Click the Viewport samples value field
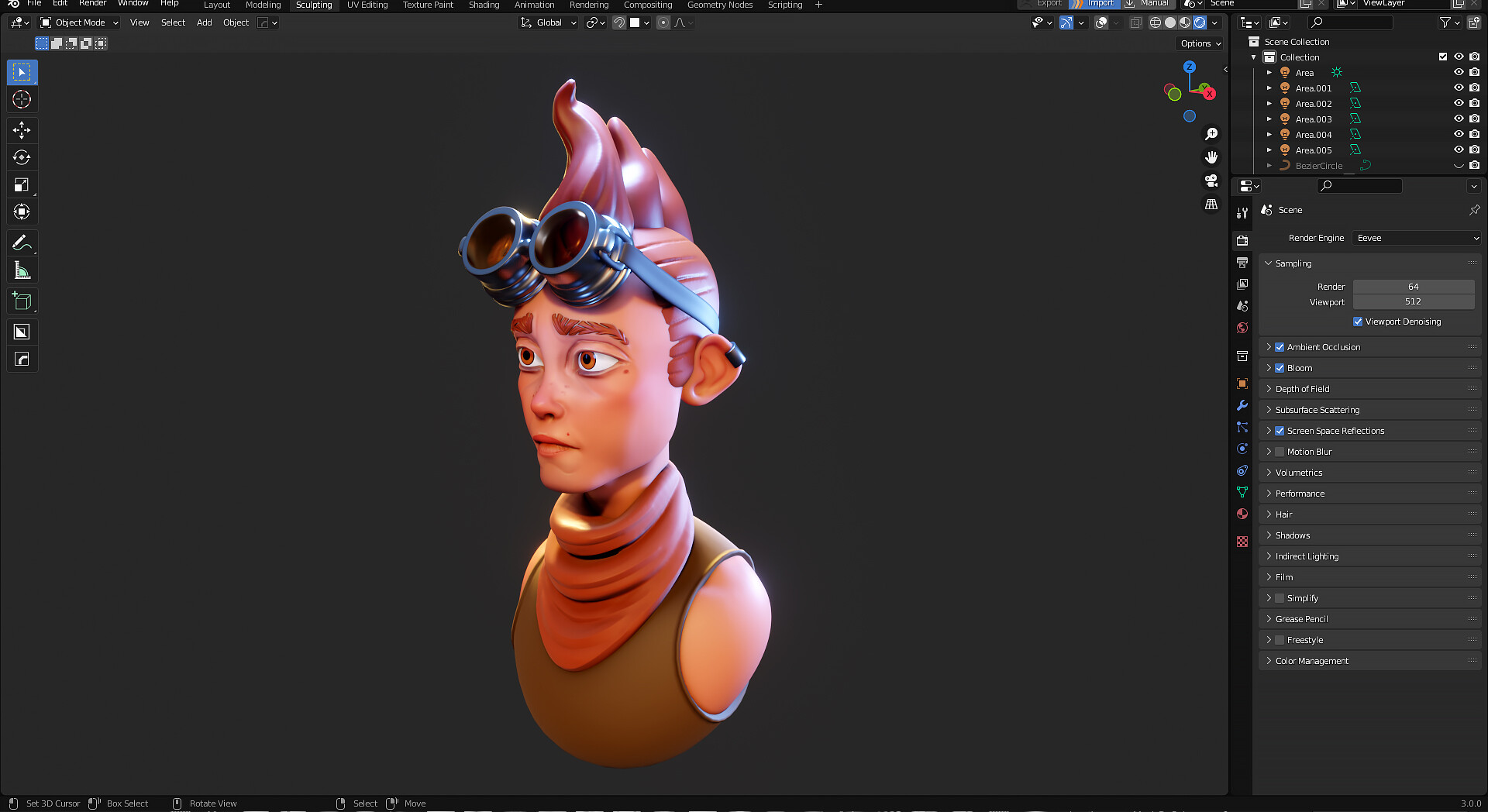The height and width of the screenshot is (812, 1488). (1414, 301)
